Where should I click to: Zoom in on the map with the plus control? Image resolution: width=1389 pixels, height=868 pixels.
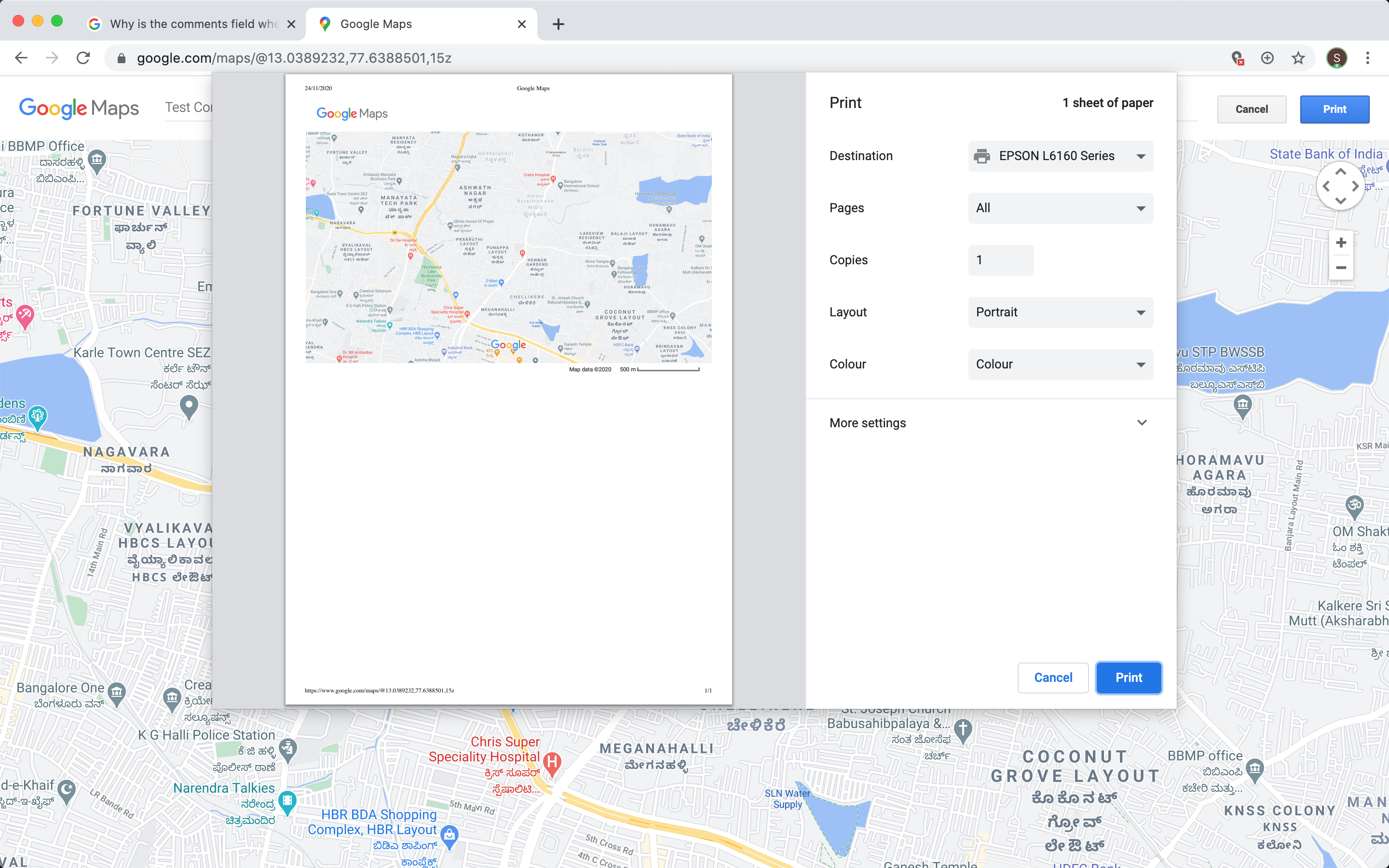pyautogui.click(x=1341, y=242)
